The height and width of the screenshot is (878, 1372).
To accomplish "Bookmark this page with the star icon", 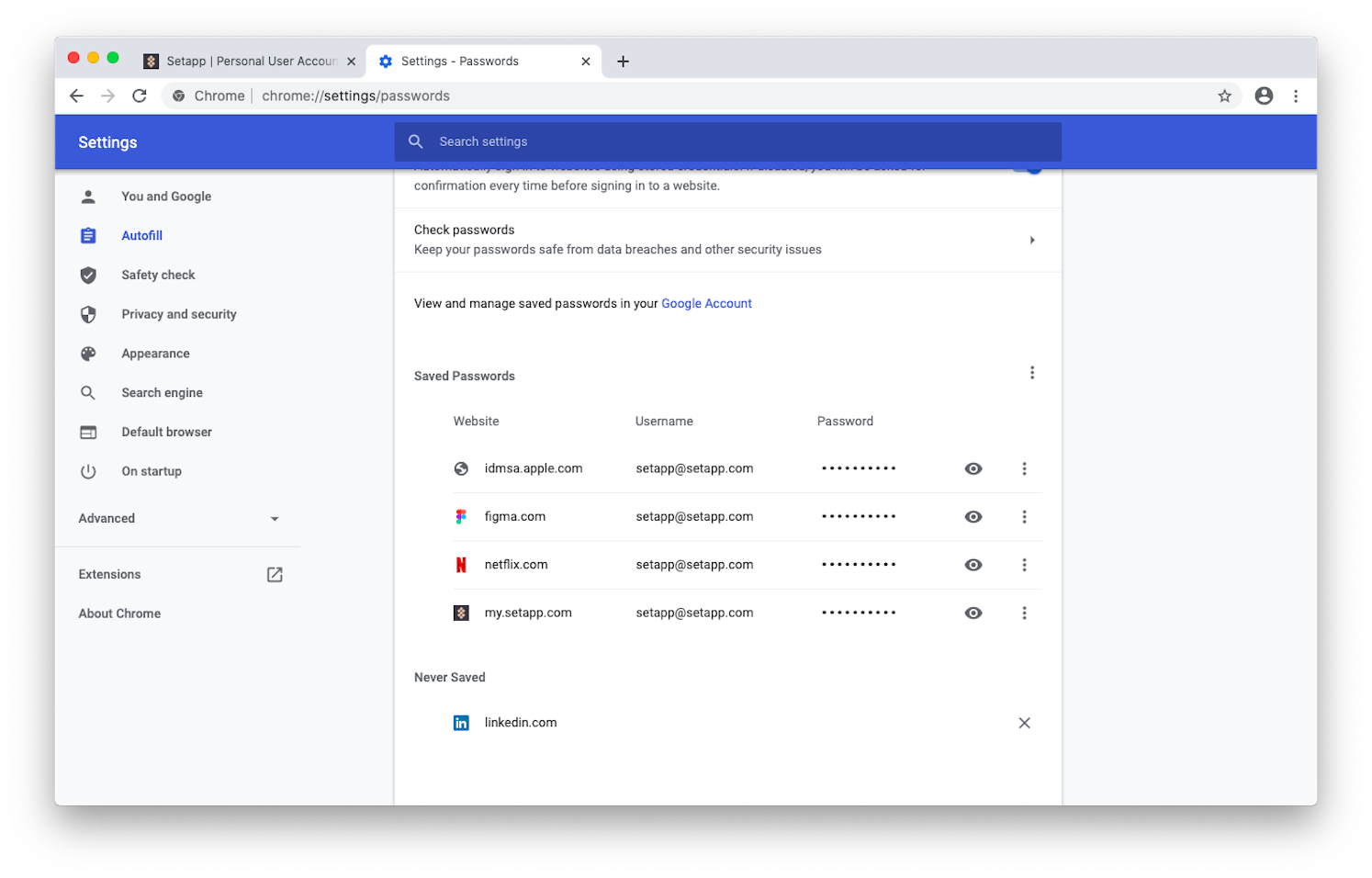I will click(1224, 96).
